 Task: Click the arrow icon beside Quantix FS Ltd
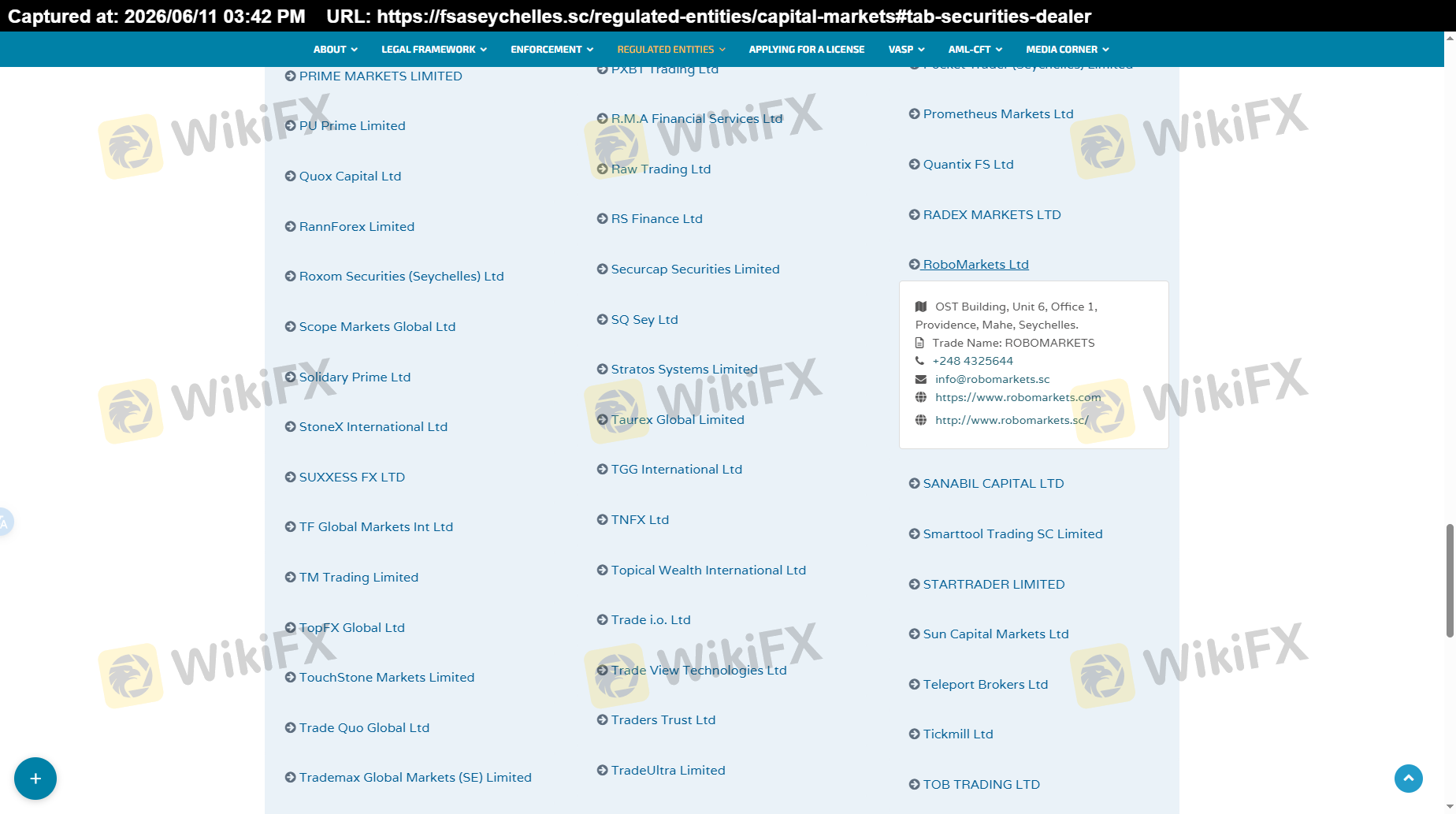tap(915, 165)
